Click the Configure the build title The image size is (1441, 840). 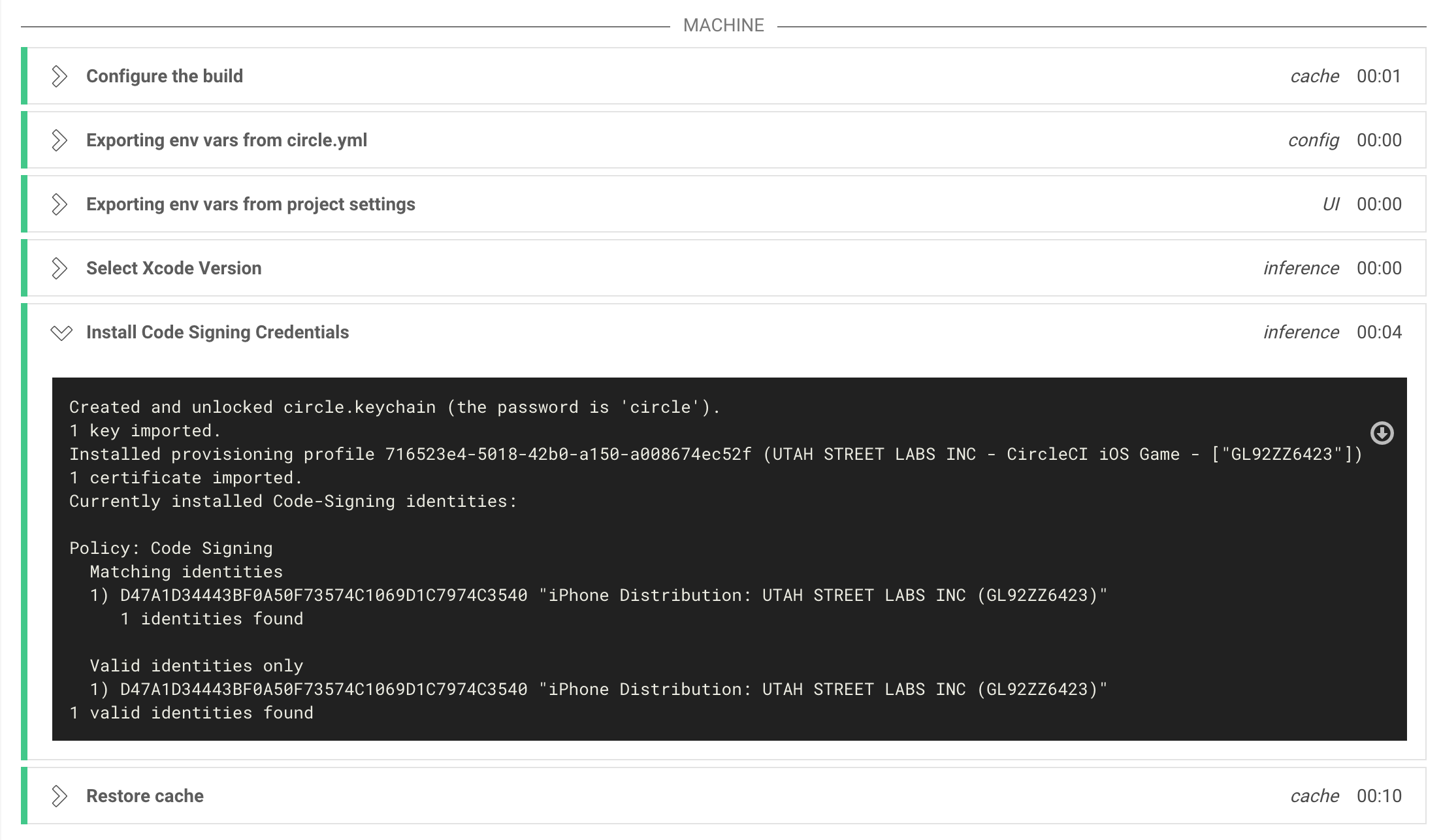click(165, 76)
